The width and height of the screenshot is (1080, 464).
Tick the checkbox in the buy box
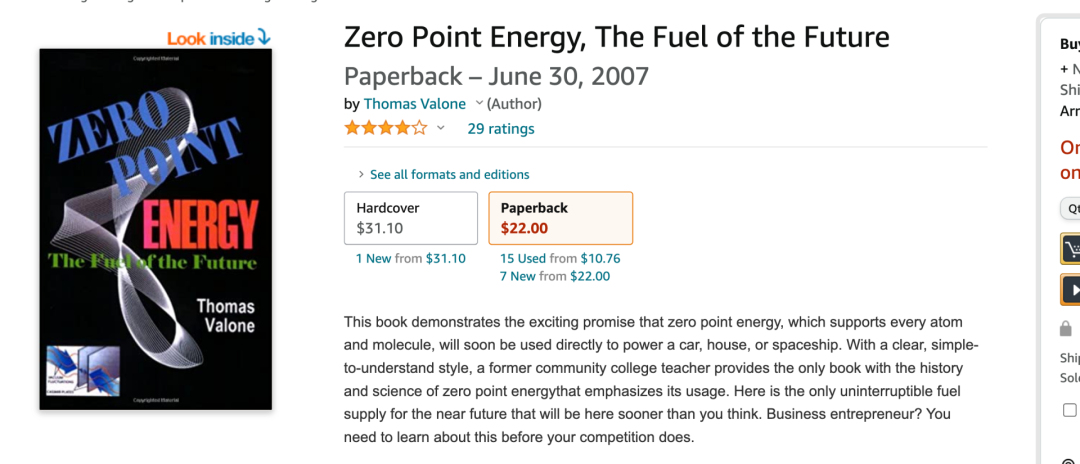[1070, 410]
